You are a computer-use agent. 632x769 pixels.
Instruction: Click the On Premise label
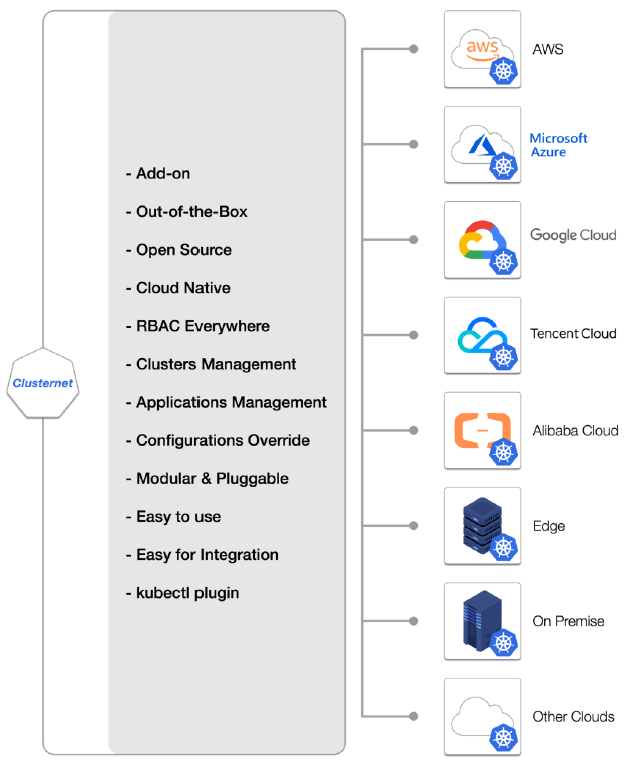(568, 621)
